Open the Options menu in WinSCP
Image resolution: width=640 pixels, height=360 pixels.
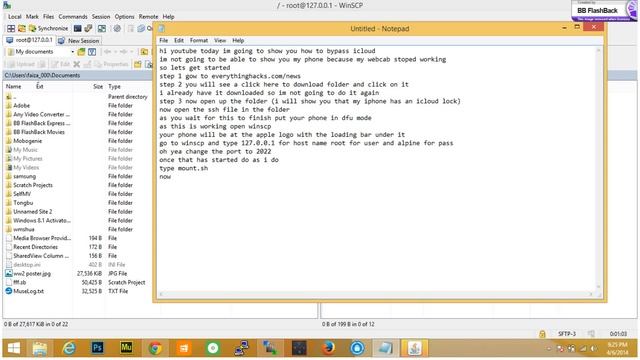click(124, 17)
